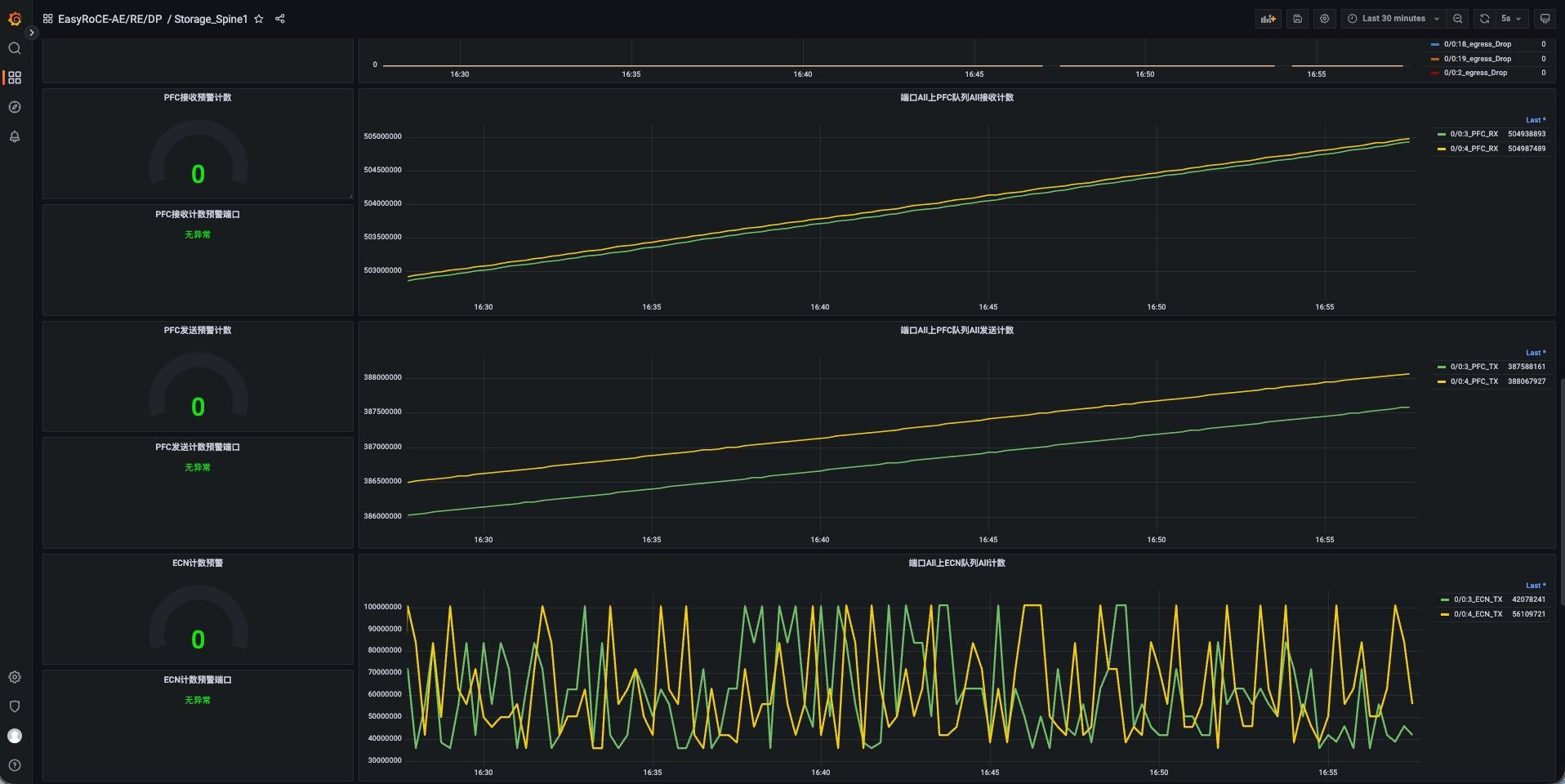This screenshot has height=784, width=1565.
Task: Toggle 0/0:3_PFC_RX series in legend
Action: tap(1474, 134)
